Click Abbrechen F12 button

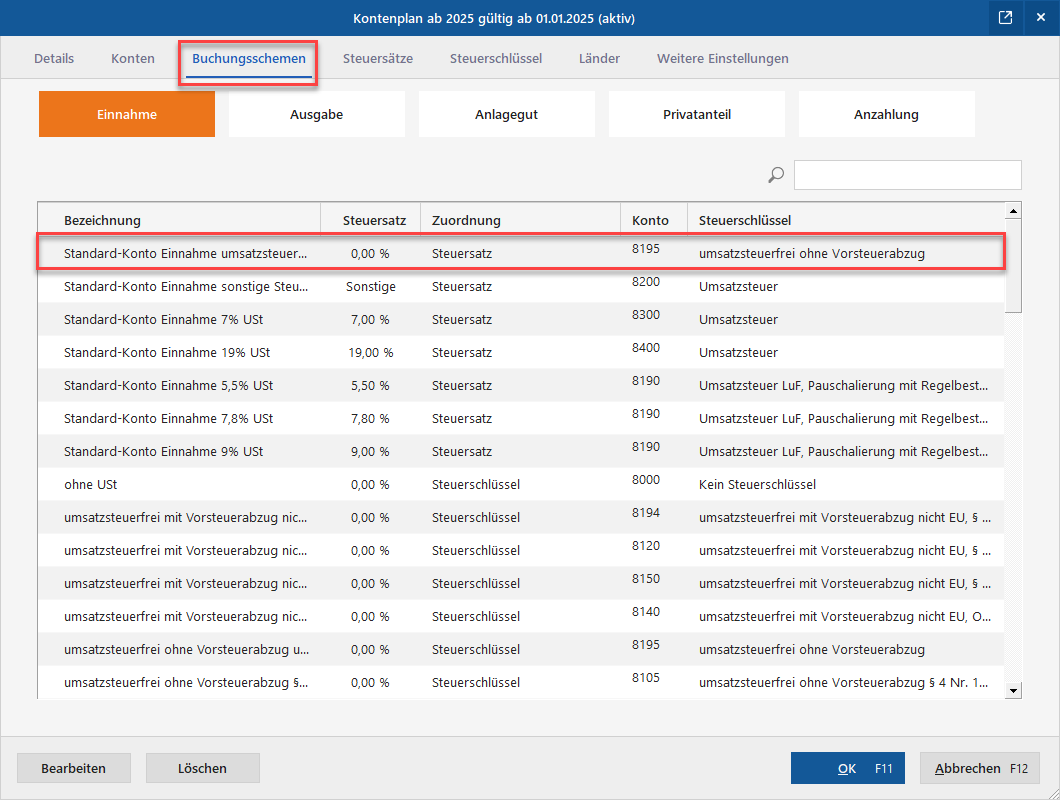(980, 768)
